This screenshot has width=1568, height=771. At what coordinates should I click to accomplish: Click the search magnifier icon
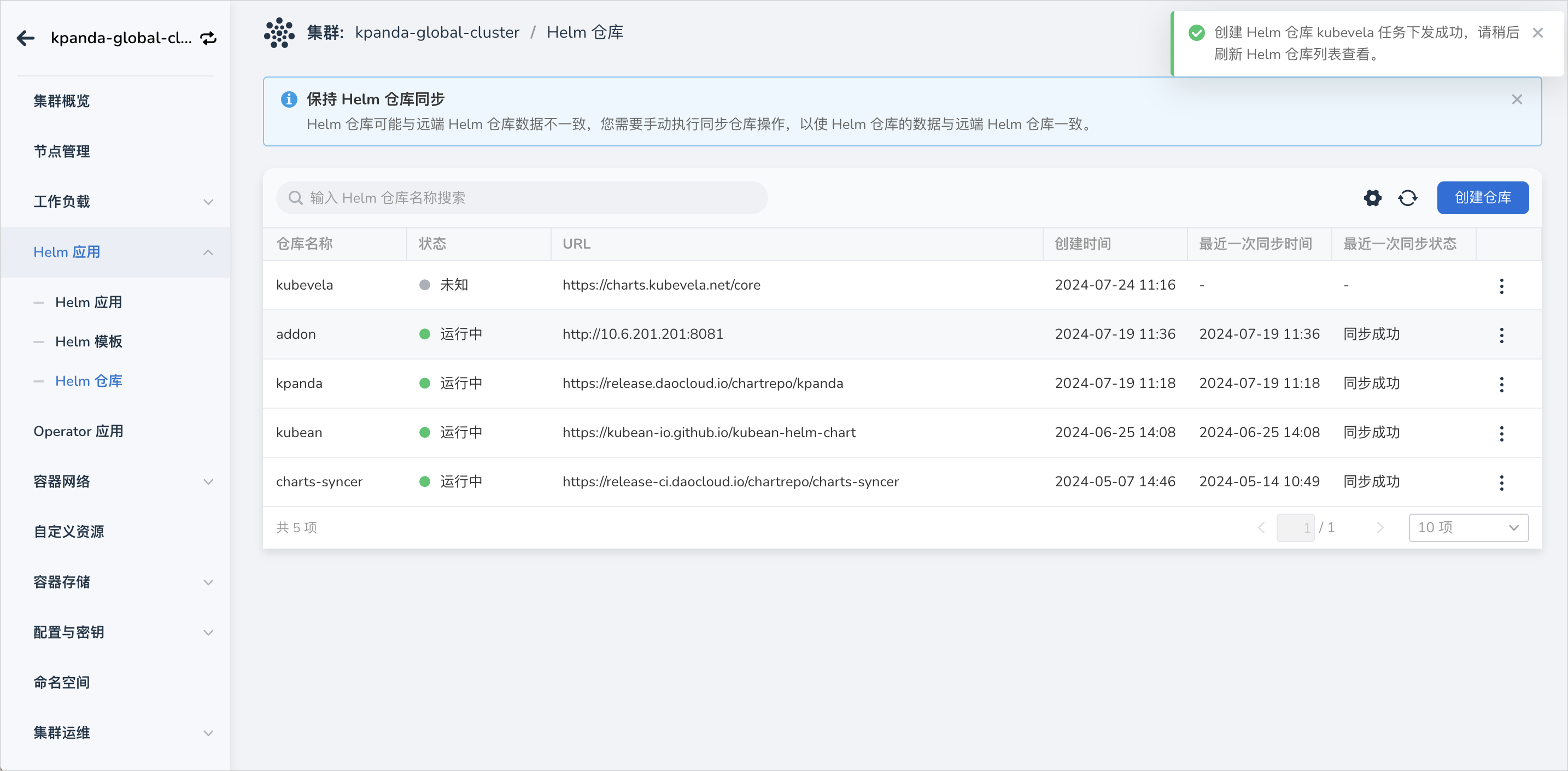(x=295, y=198)
